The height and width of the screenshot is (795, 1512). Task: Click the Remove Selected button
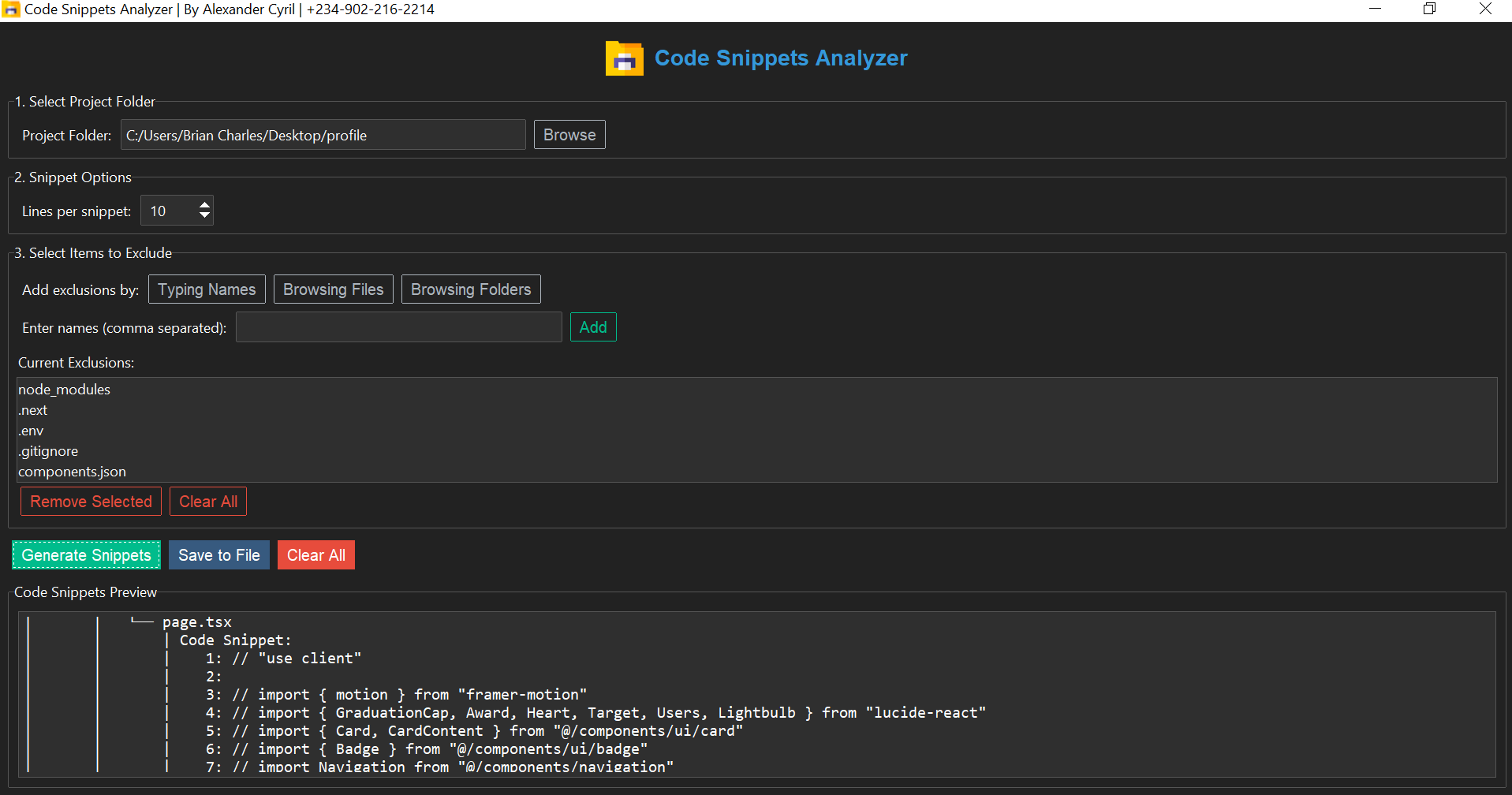click(91, 502)
